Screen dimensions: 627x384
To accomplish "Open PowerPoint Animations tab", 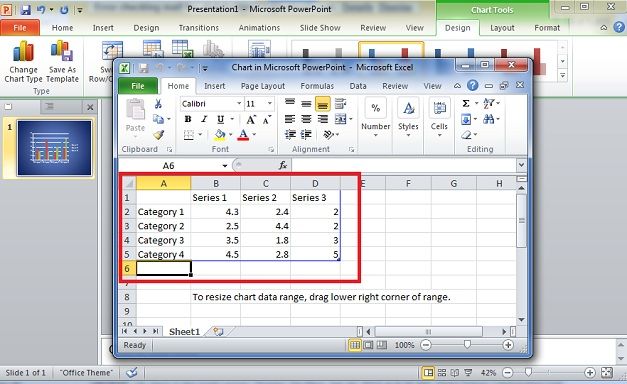I will (x=259, y=28).
